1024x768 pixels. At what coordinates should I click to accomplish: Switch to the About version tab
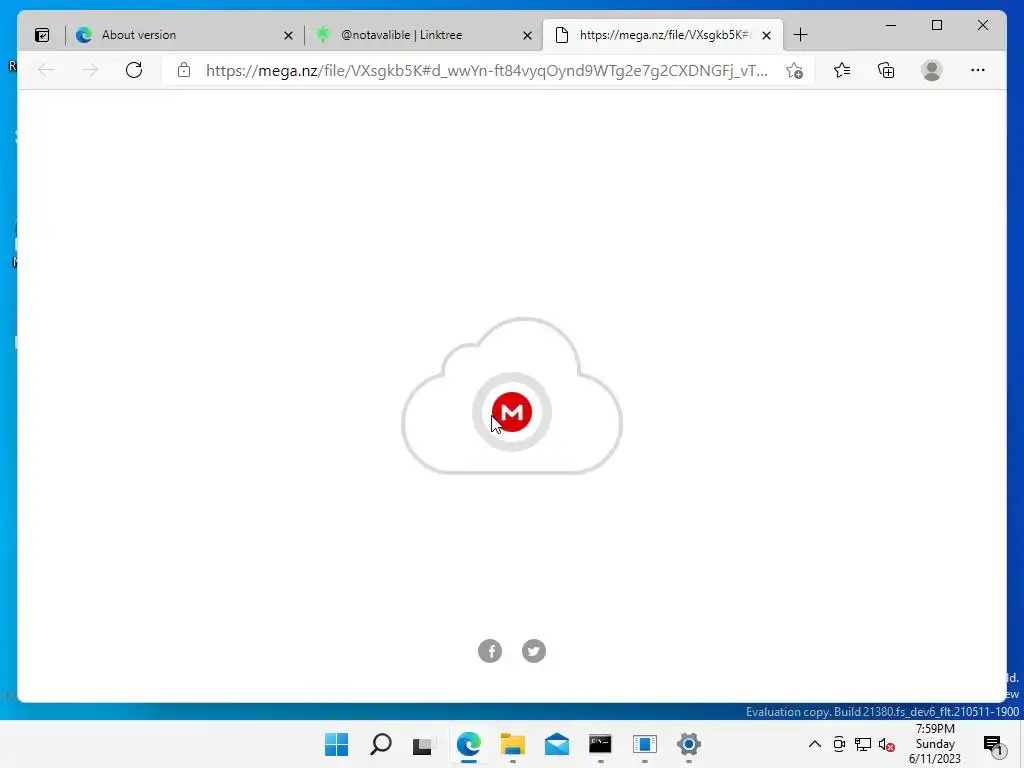(181, 35)
